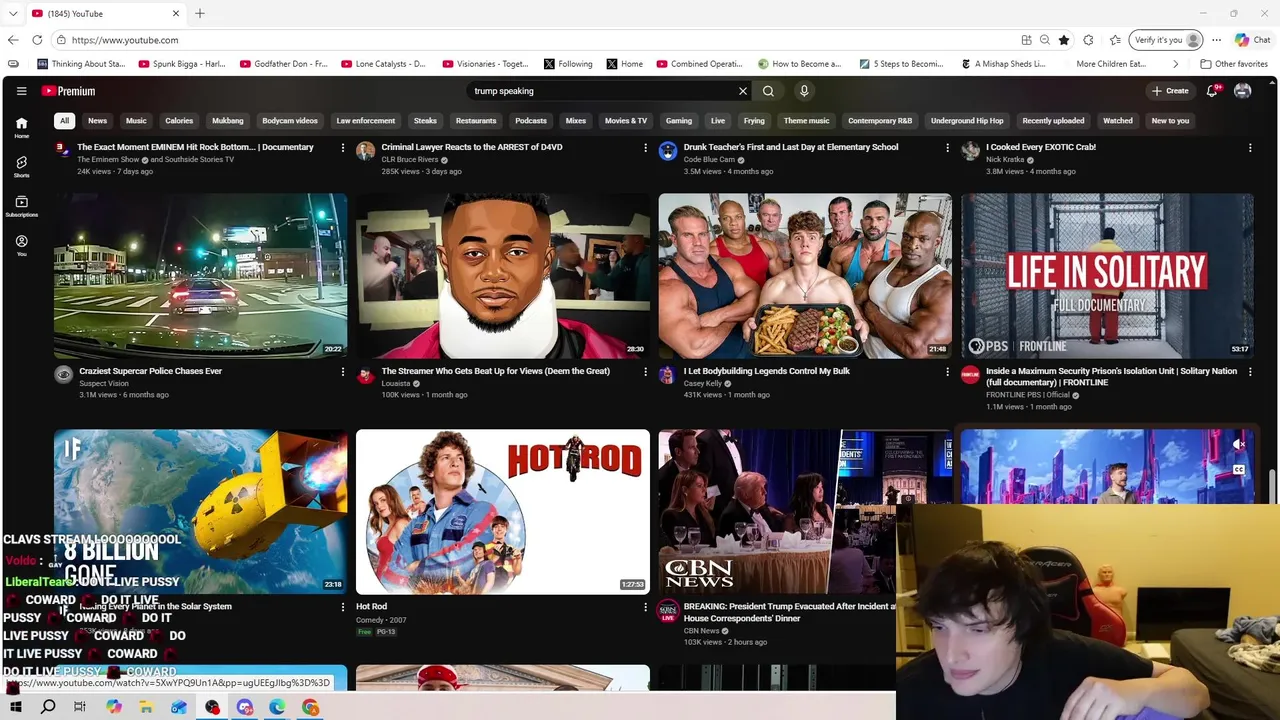Open the Casey Kelly channel link

(702, 383)
